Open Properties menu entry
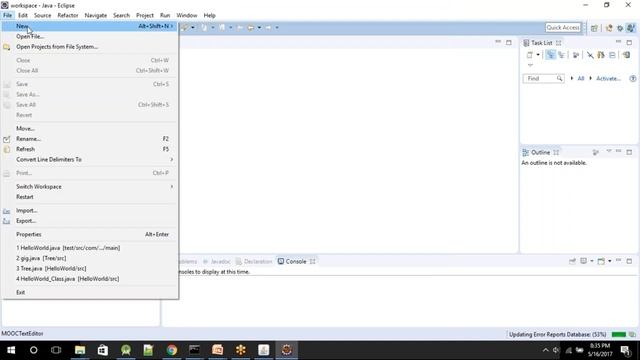 coord(90,234)
